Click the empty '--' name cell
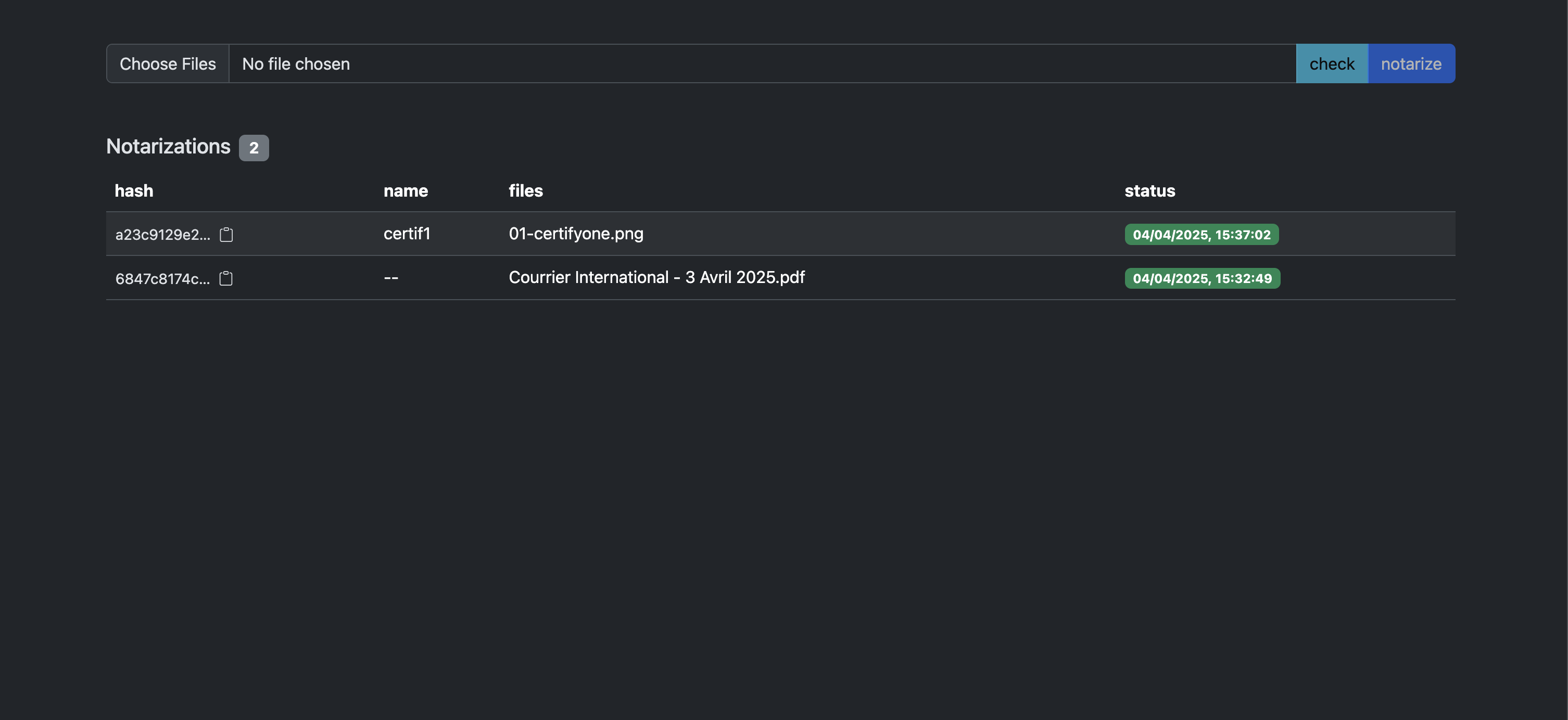The width and height of the screenshot is (1568, 720). tap(391, 277)
